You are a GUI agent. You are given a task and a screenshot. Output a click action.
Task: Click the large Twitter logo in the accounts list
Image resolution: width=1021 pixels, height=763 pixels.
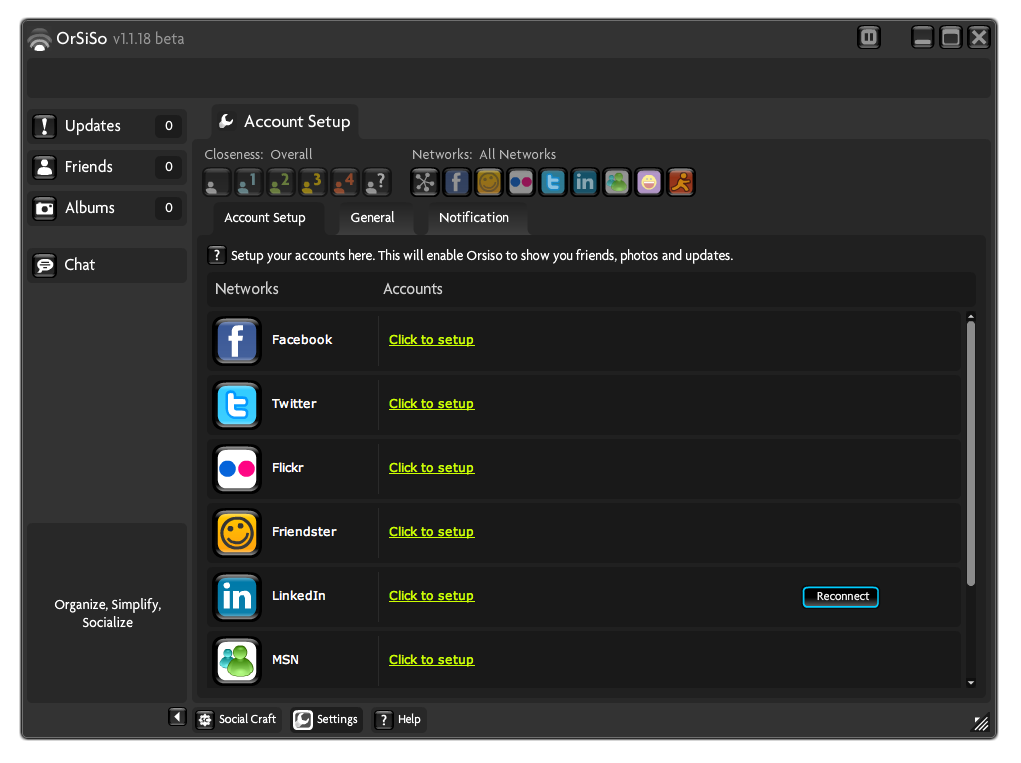coord(237,404)
